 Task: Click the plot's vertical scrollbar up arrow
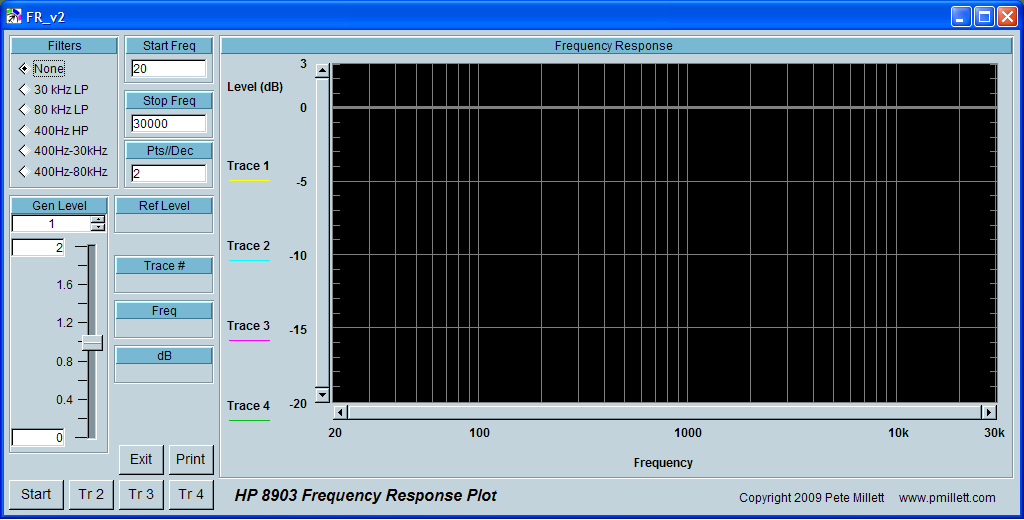click(x=322, y=71)
